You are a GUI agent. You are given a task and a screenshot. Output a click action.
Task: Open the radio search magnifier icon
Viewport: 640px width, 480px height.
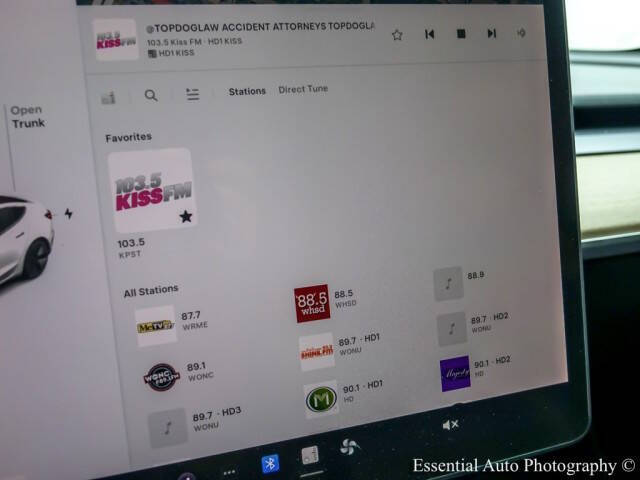[151, 96]
